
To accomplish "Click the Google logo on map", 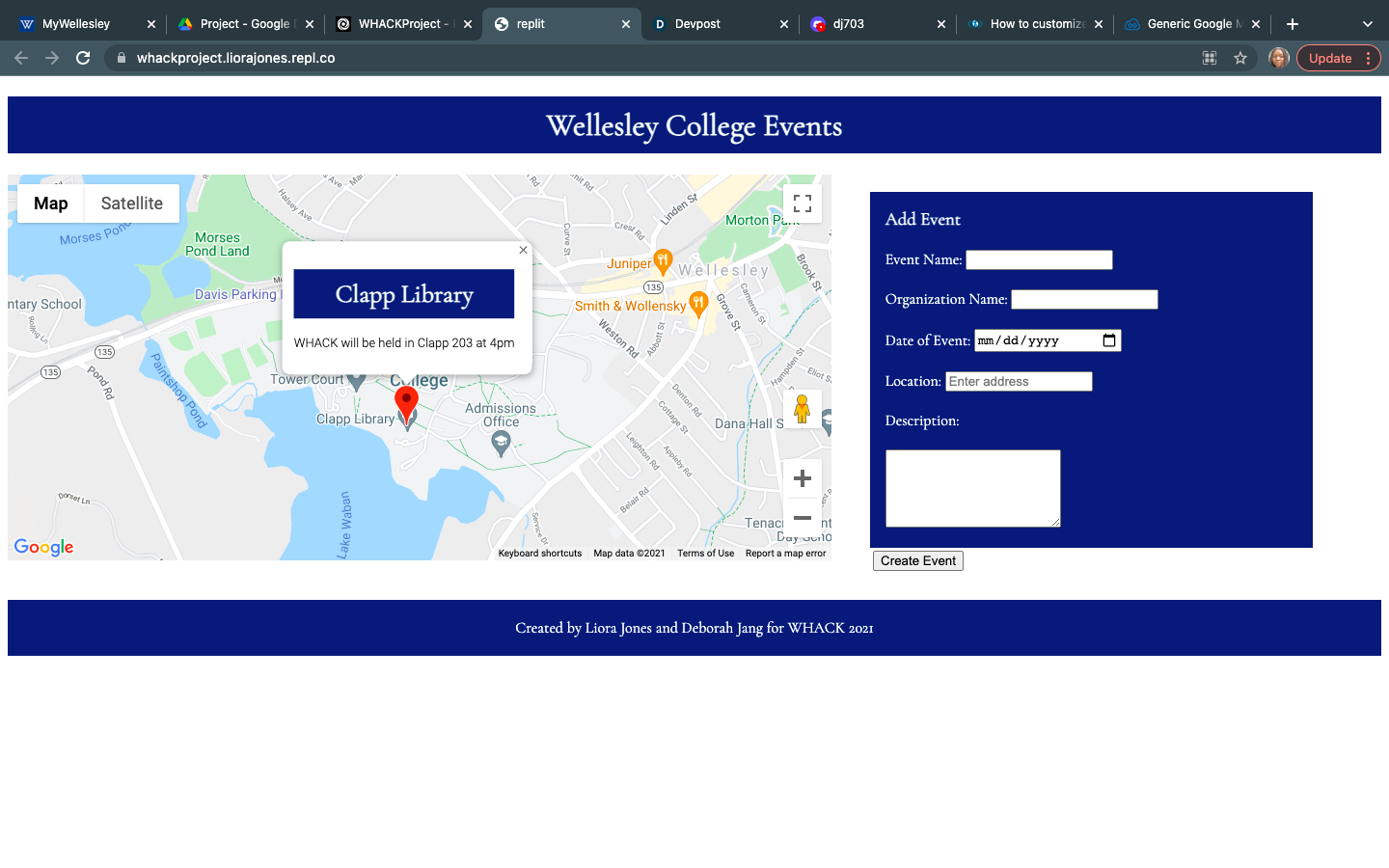I will pyautogui.click(x=43, y=547).
